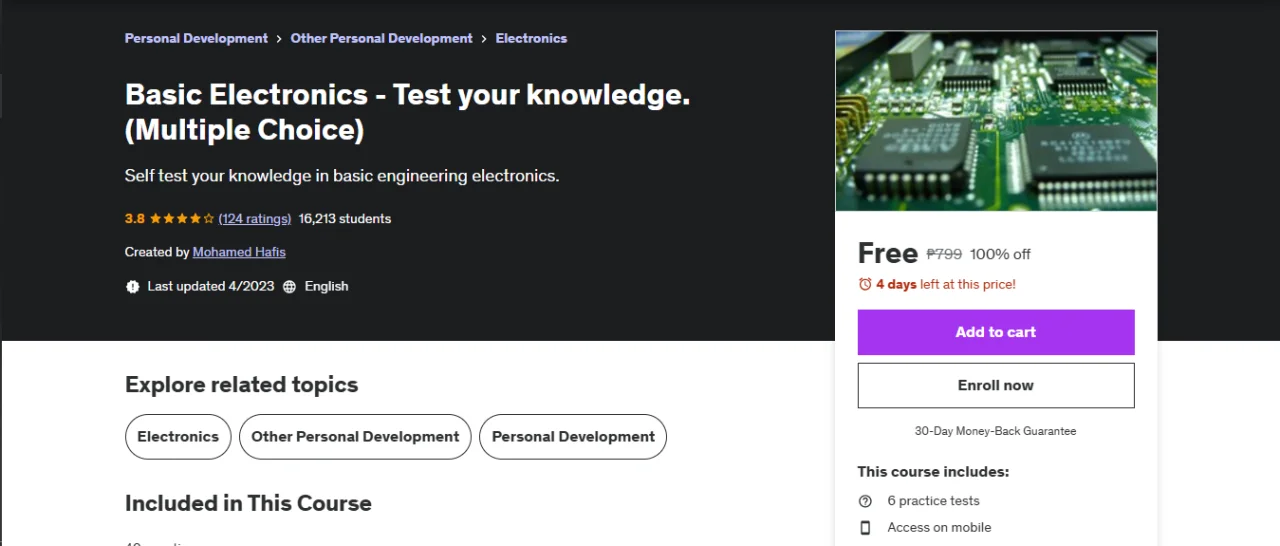1280x546 pixels.
Task: Select the Electronics topic pill
Action: coord(178,437)
